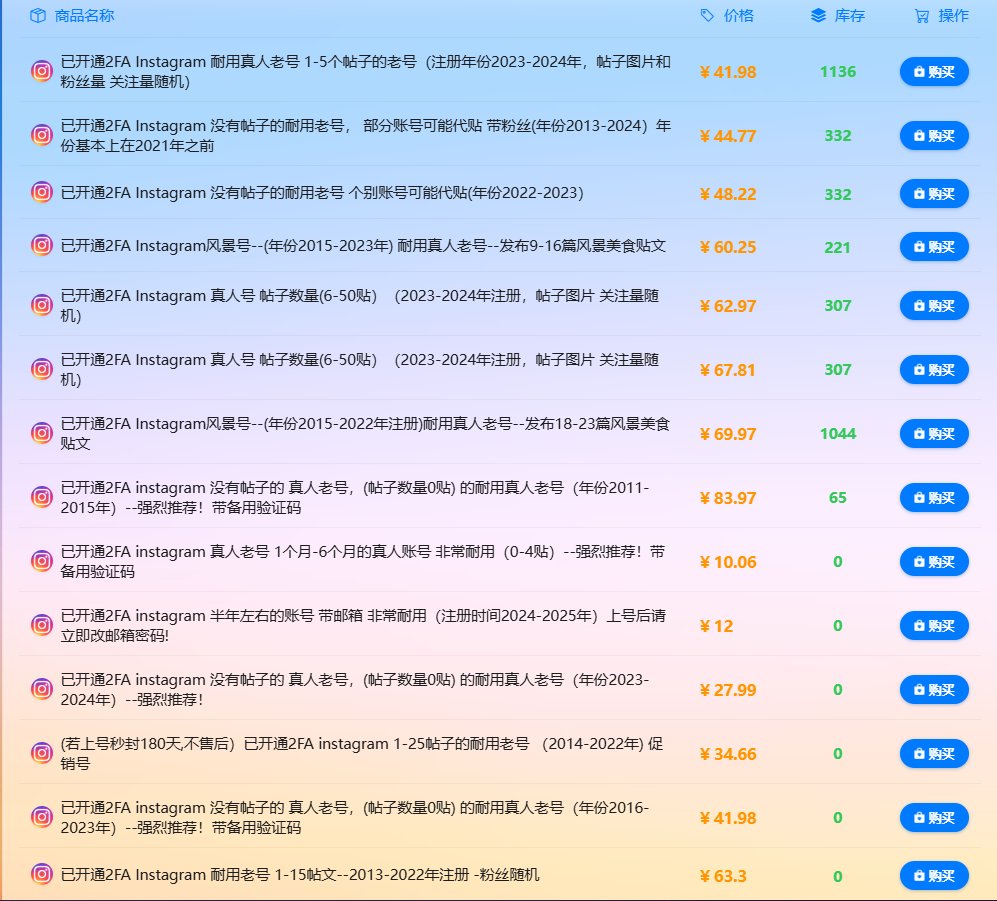Click the layers icon beside 库存
The image size is (997, 901).
[x=818, y=15]
